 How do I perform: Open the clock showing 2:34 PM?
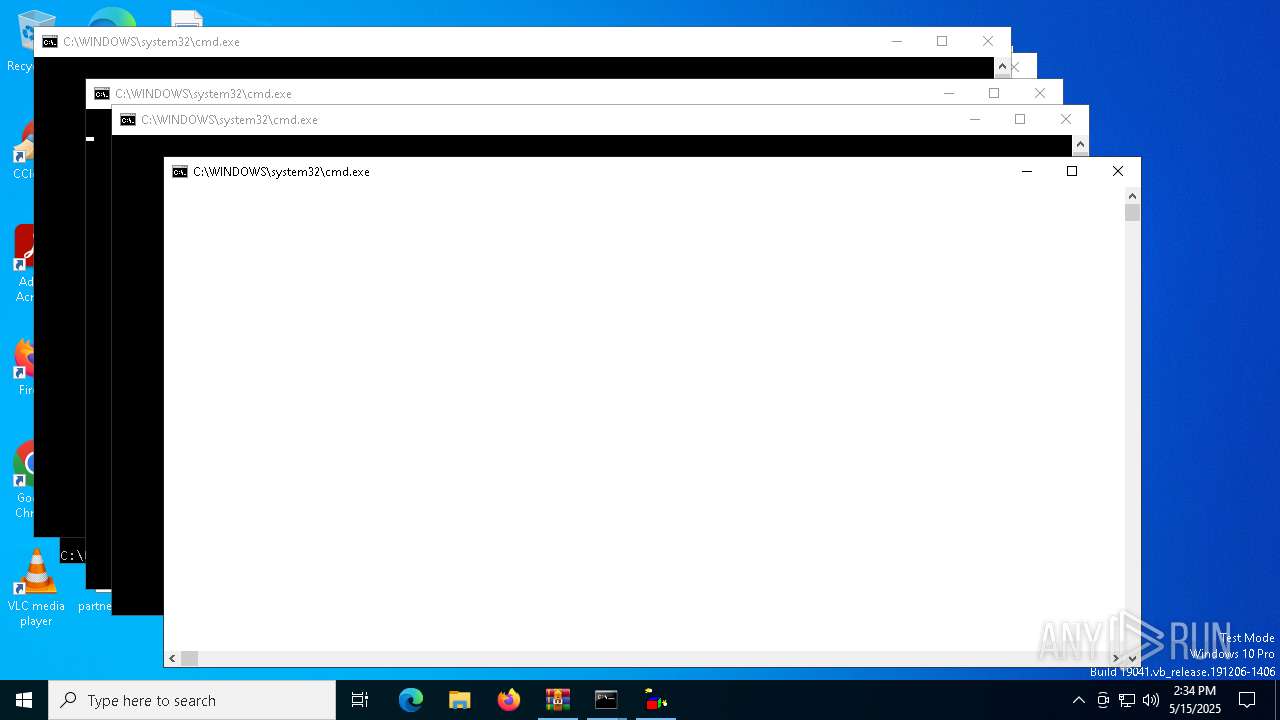[1195, 700]
